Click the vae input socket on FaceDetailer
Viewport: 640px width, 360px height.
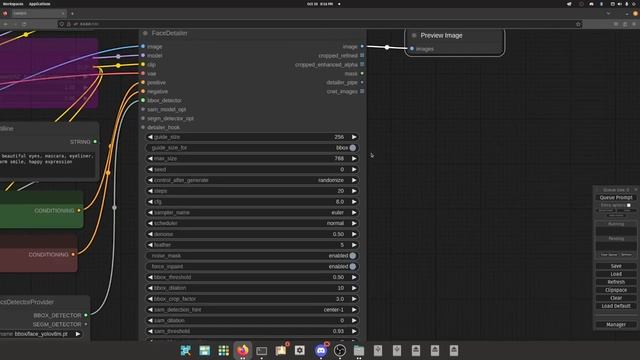(x=143, y=73)
